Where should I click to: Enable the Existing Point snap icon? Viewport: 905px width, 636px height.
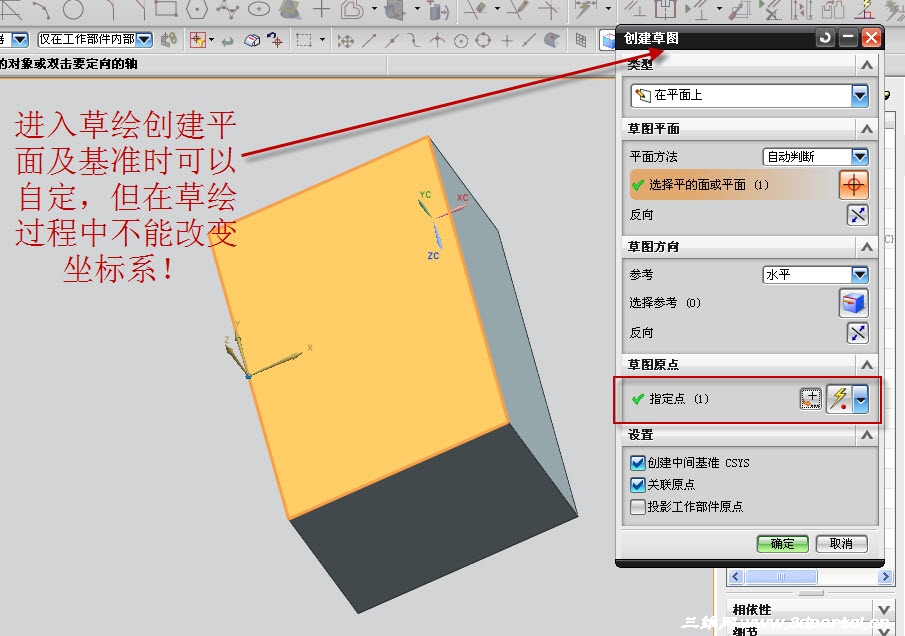tap(507, 40)
